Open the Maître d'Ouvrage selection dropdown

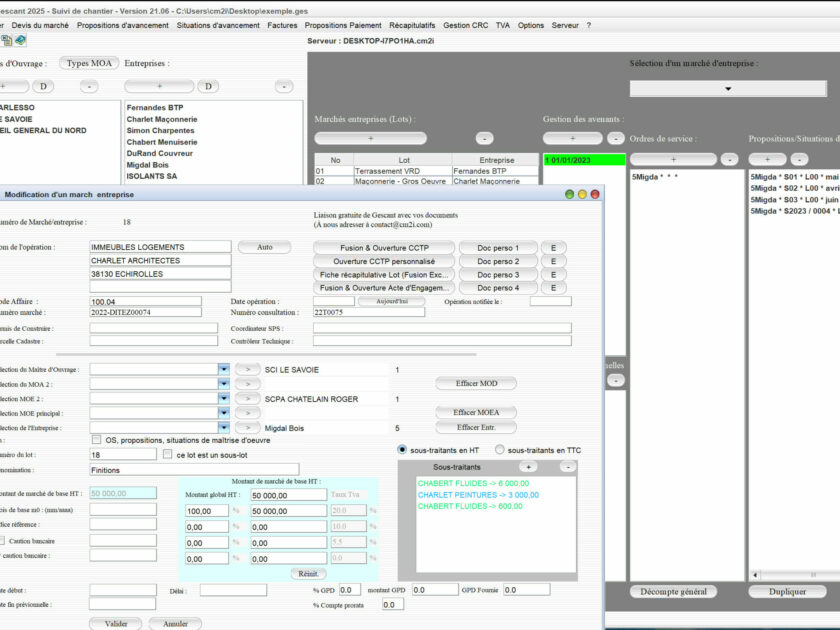[x=224, y=369]
